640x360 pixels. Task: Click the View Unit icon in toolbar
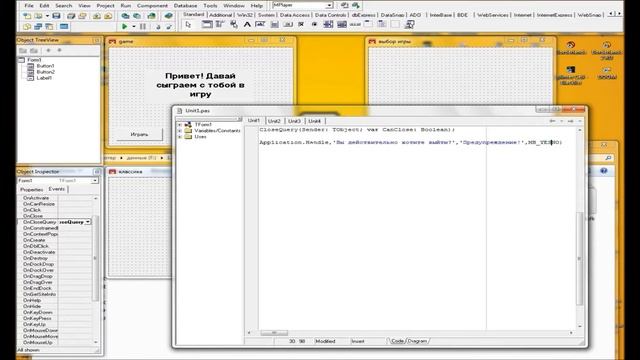(27, 27)
